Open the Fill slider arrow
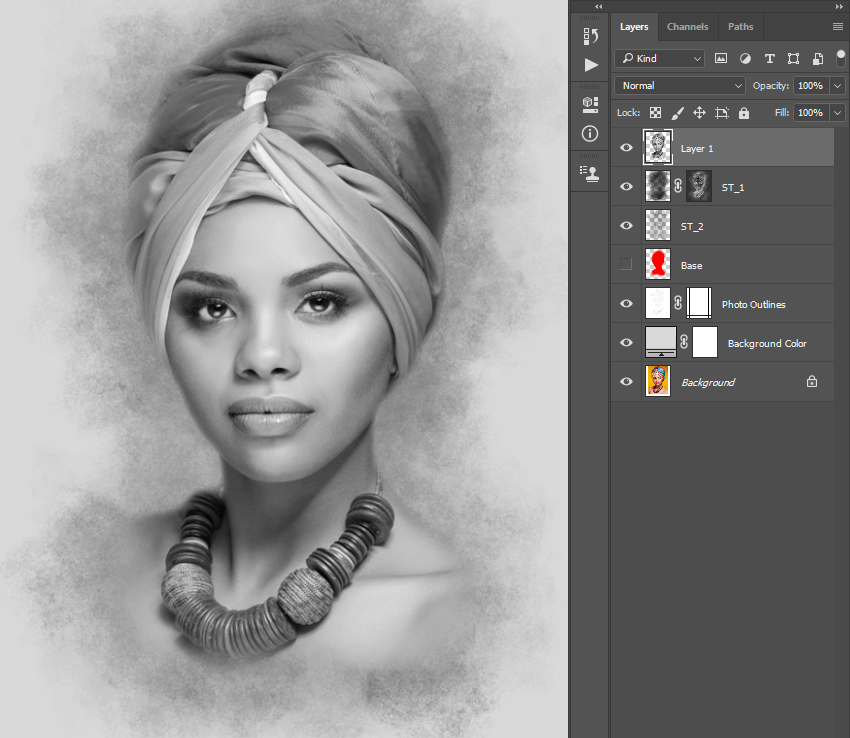850x738 pixels. pyautogui.click(x=838, y=113)
